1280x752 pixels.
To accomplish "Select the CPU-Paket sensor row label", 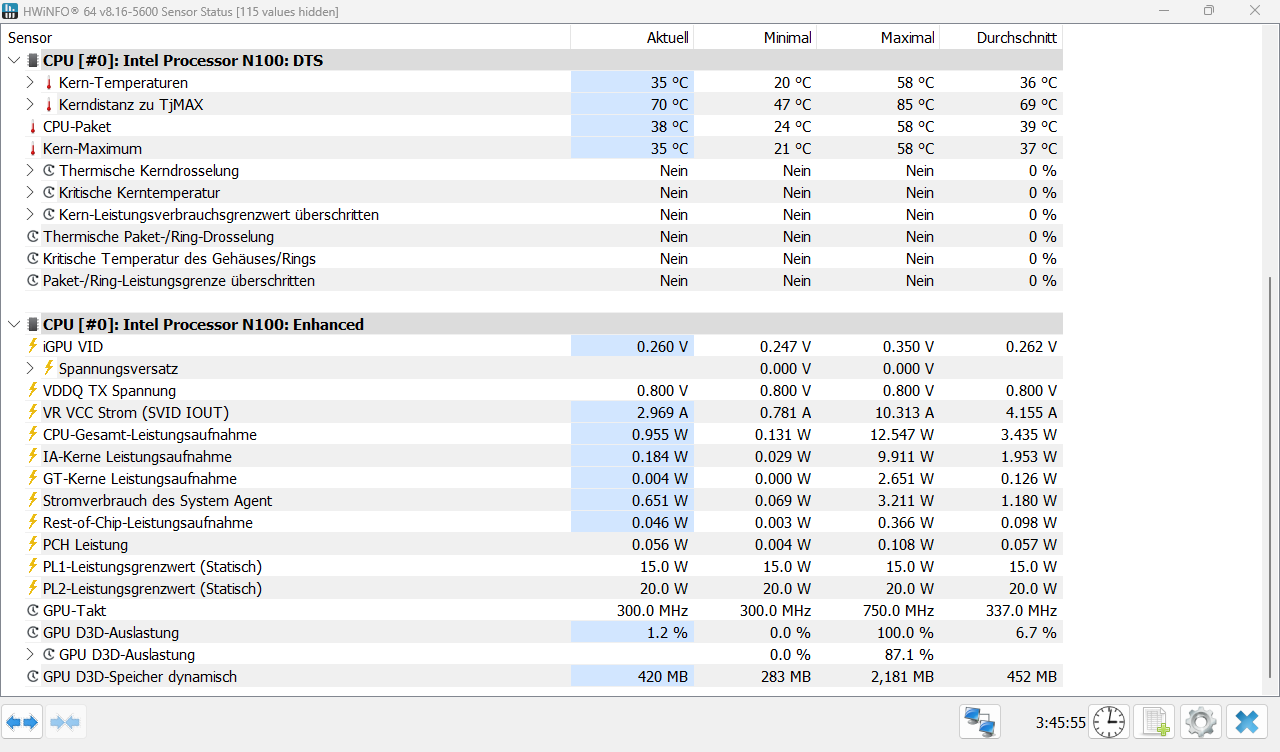I will [77, 127].
